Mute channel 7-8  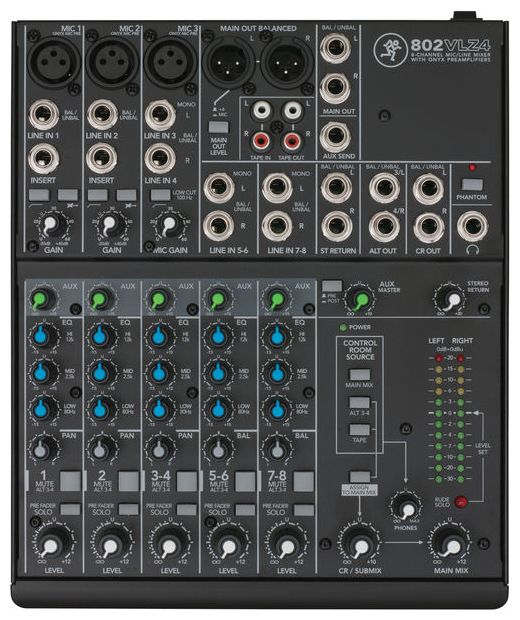(x=304, y=481)
